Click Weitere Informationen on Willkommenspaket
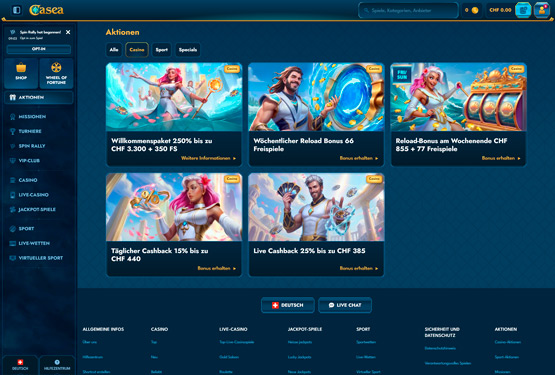The height and width of the screenshot is (375, 555). click(x=208, y=158)
